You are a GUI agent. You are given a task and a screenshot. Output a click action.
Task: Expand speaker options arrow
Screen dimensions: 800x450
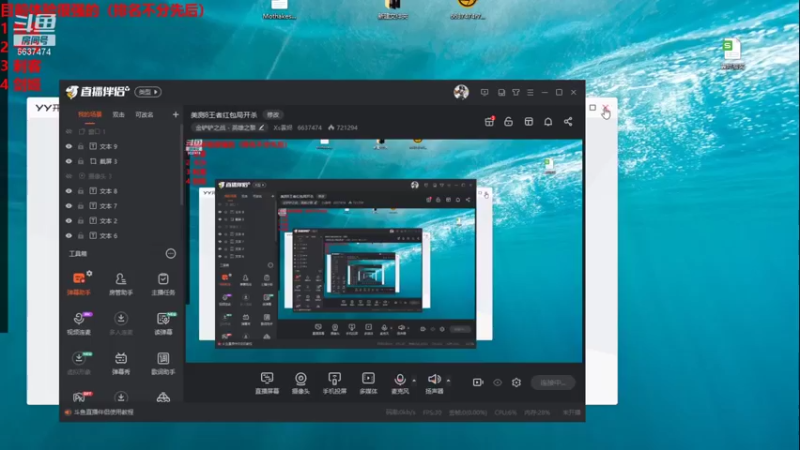[448, 380]
